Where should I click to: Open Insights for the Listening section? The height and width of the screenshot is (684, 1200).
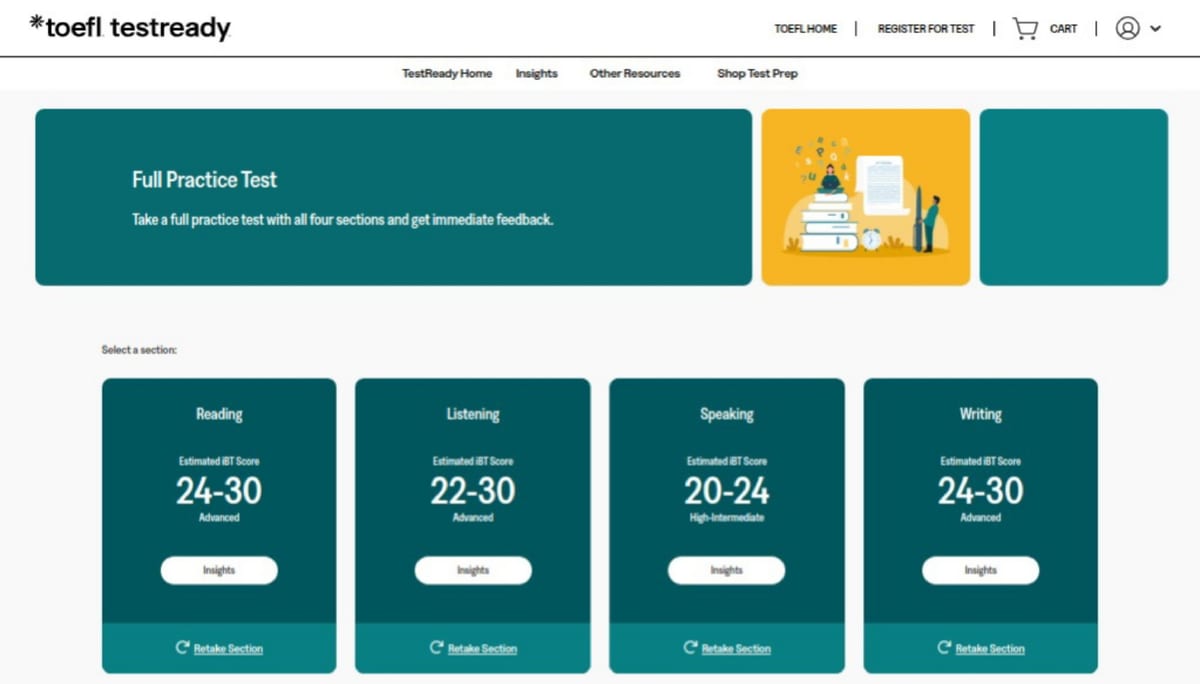click(x=473, y=570)
